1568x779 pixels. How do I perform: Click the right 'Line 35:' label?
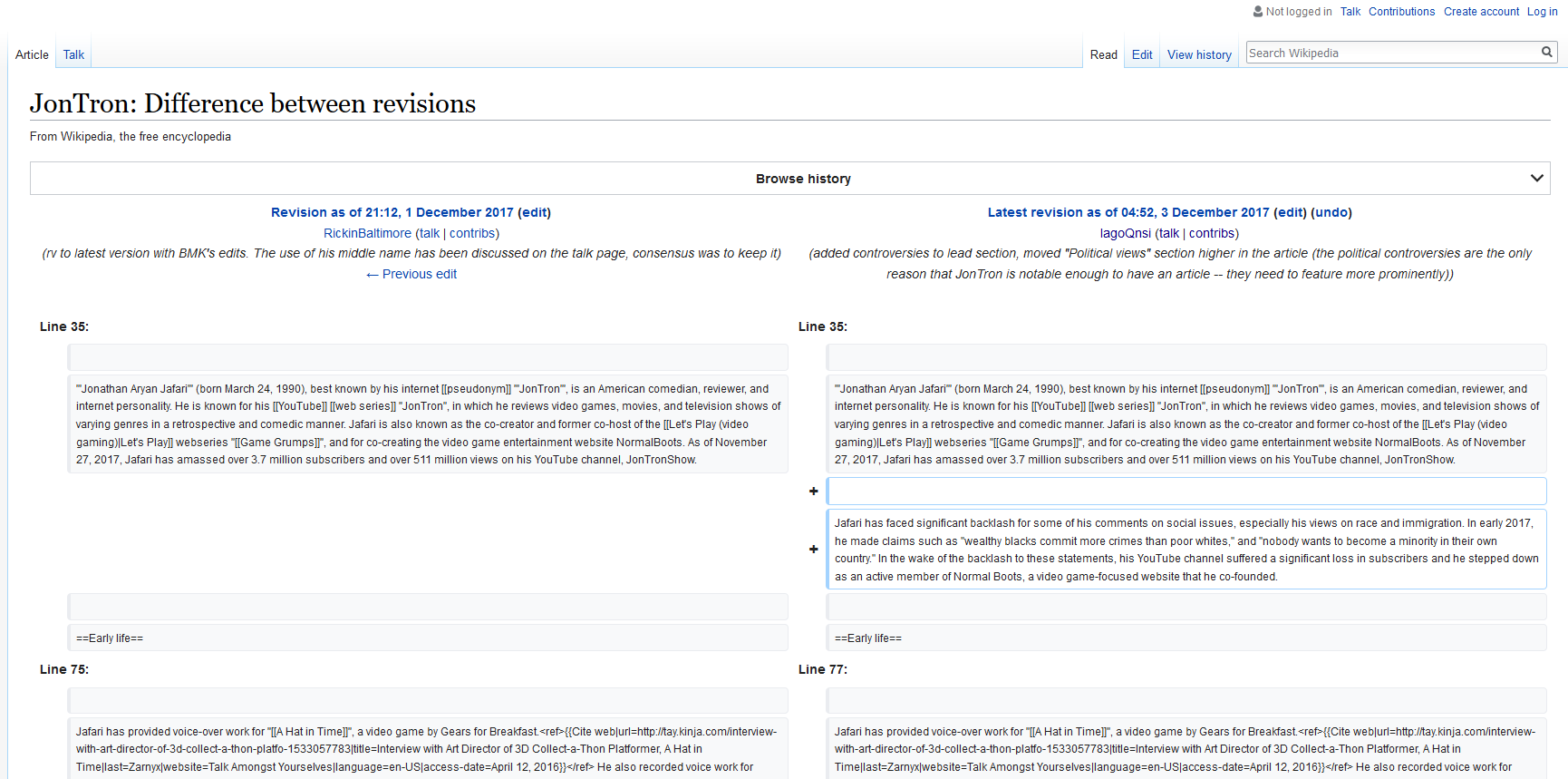(x=823, y=326)
